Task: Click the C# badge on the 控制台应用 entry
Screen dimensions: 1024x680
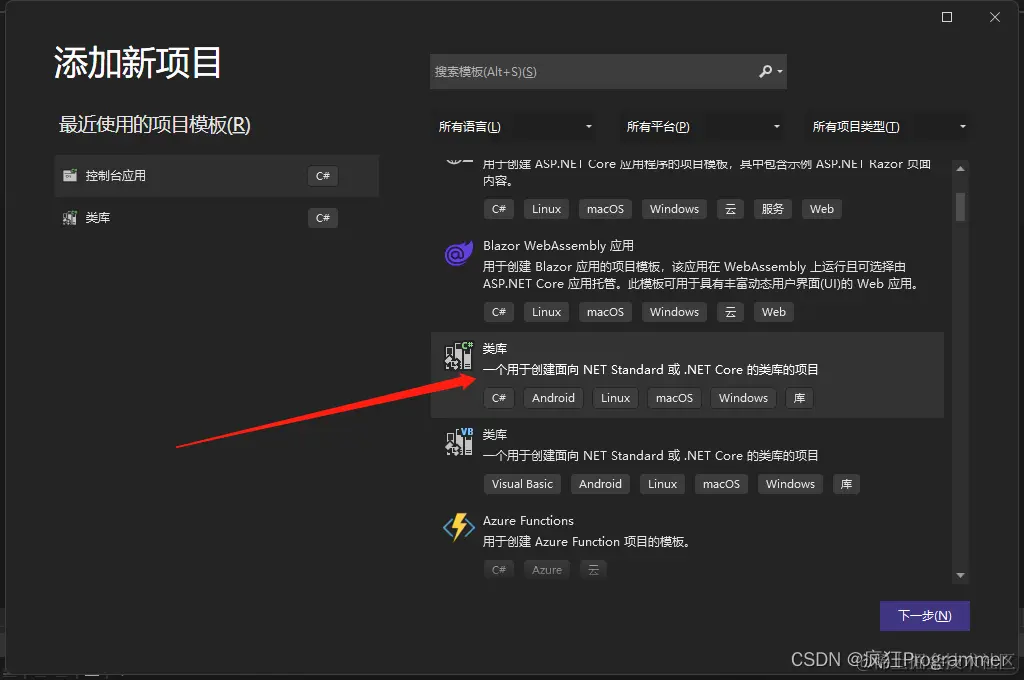Action: pyautogui.click(x=322, y=175)
